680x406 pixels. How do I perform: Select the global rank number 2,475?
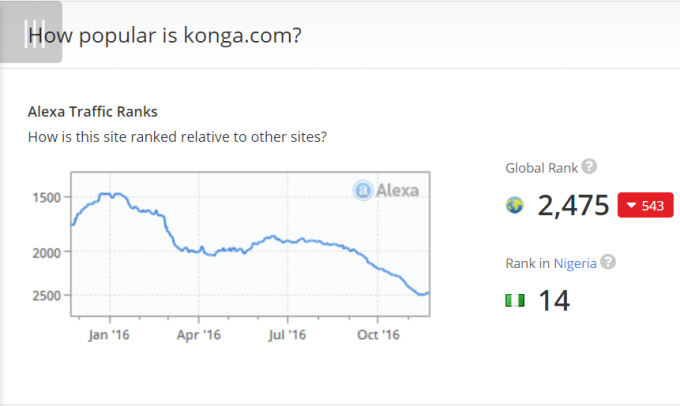click(573, 206)
